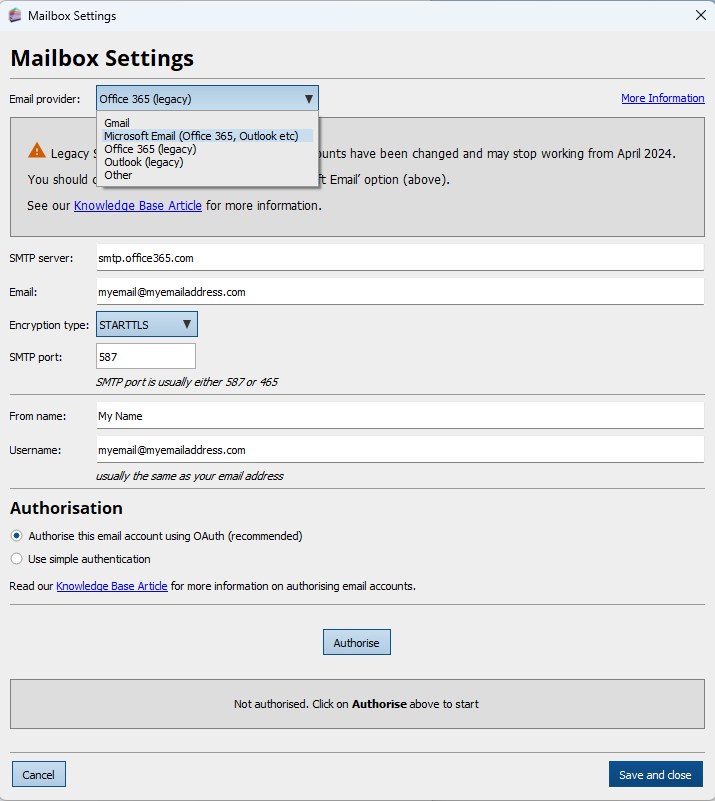Open the Email provider dropdown

pos(207,98)
